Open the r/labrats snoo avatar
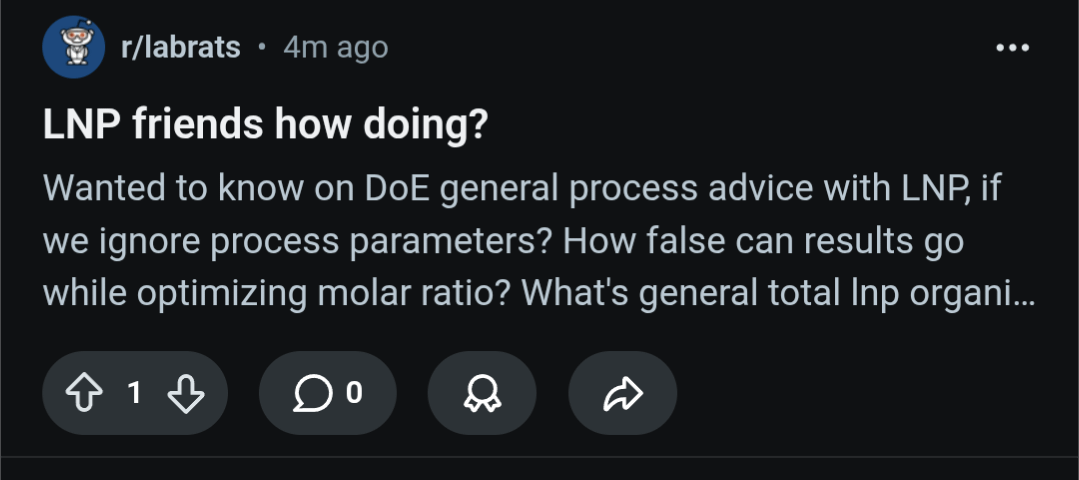The width and height of the screenshot is (1079, 480). [73, 47]
